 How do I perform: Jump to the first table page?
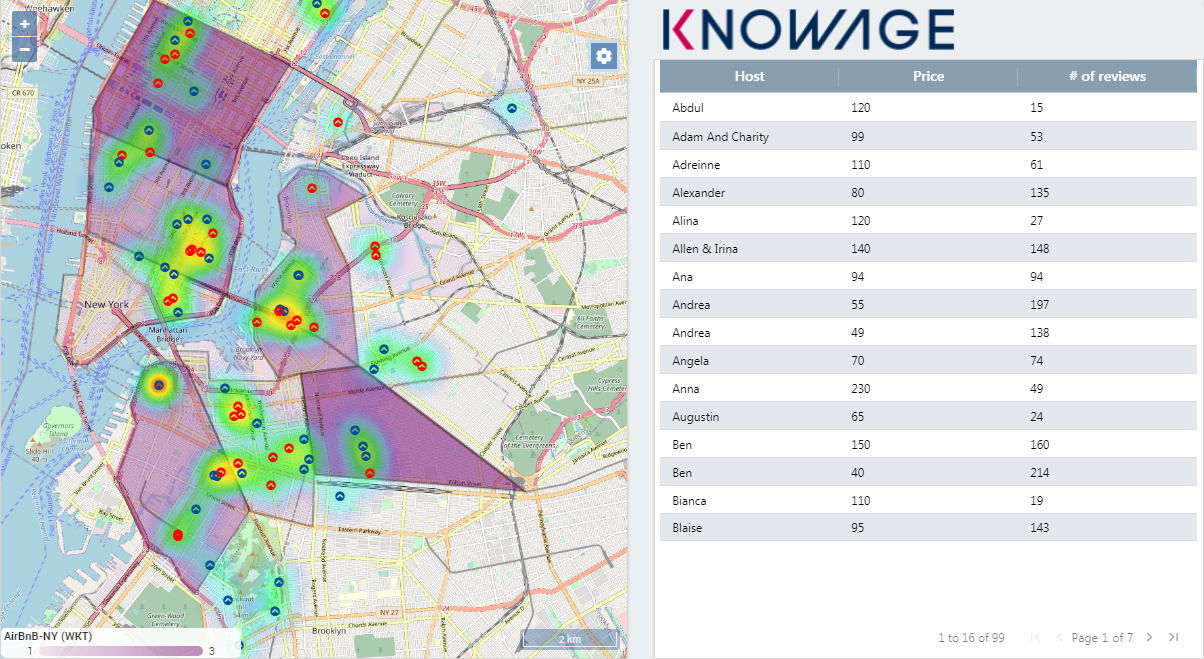click(1035, 637)
